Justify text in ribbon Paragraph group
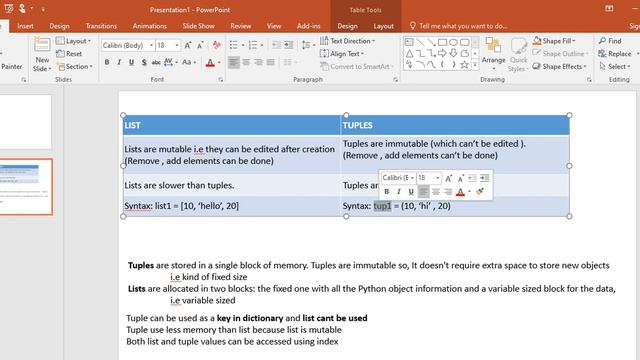The width and height of the screenshot is (640, 360). click(271, 62)
